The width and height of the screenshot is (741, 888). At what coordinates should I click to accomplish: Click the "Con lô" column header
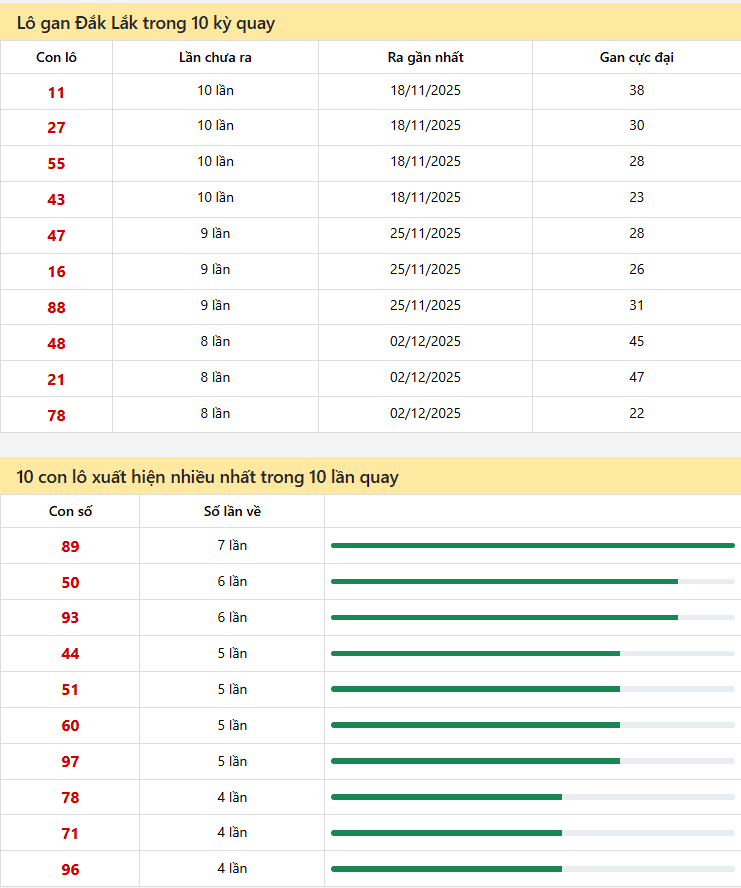click(x=56, y=57)
